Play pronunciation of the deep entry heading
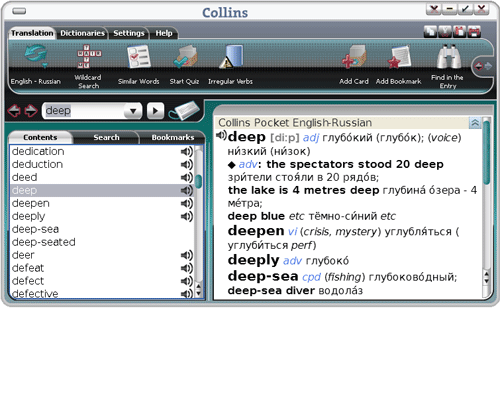This screenshot has width=500, height=405. (x=221, y=135)
